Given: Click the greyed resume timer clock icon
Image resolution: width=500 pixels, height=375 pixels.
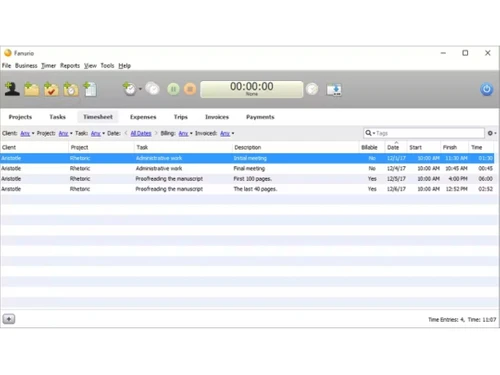Looking at the screenshot, I should [153, 89].
